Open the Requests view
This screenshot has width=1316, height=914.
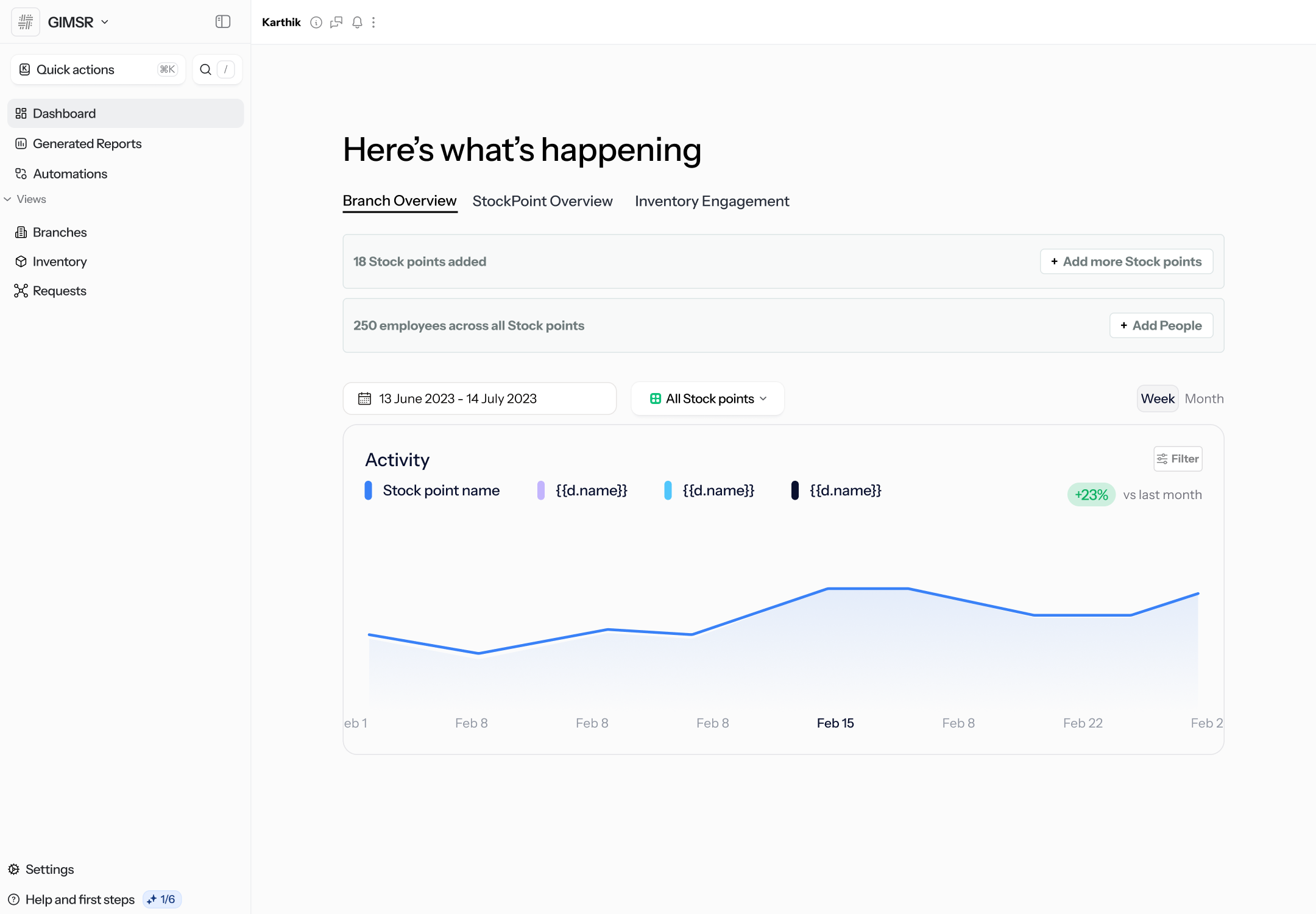[x=59, y=291]
